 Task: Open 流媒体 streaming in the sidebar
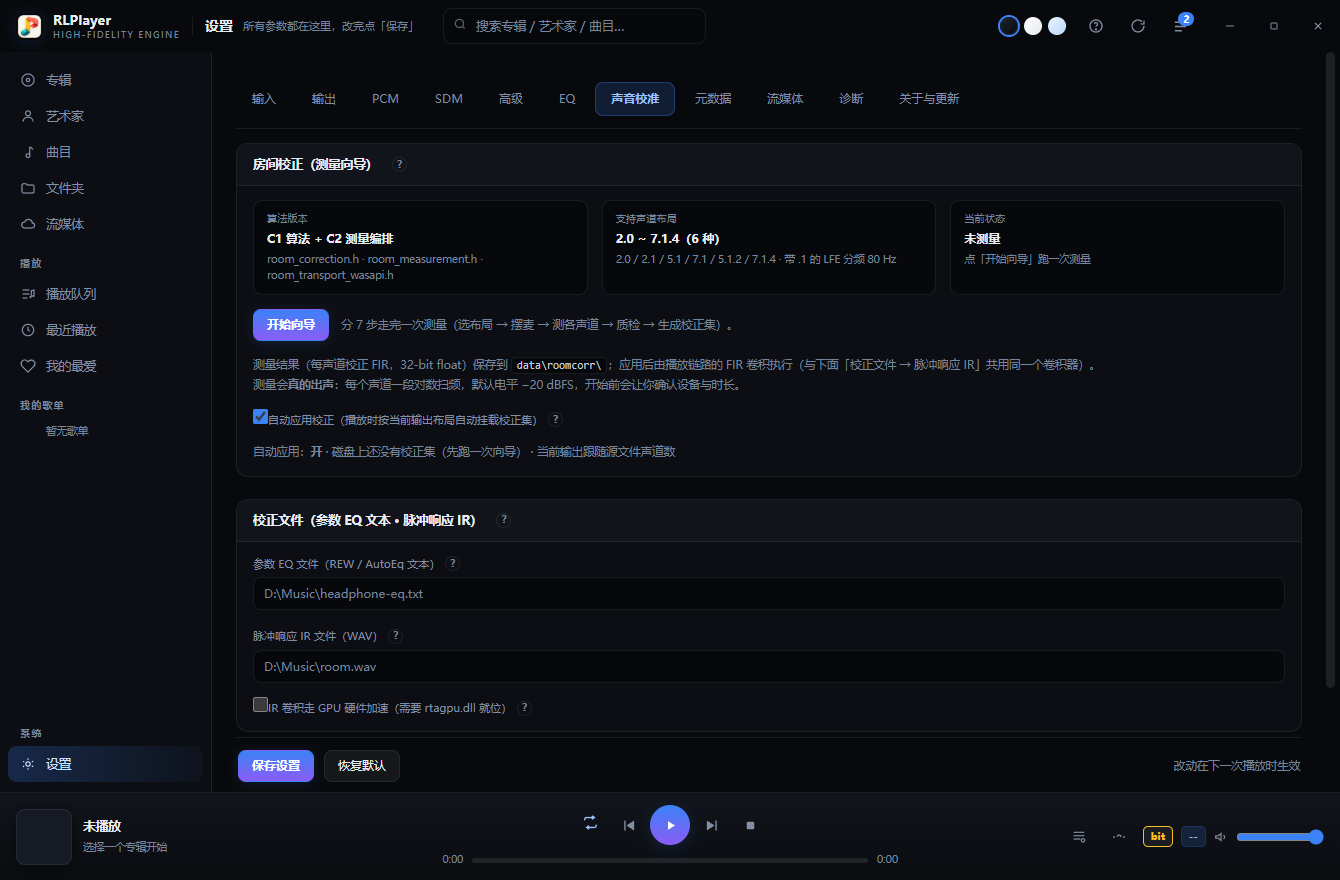106,224
